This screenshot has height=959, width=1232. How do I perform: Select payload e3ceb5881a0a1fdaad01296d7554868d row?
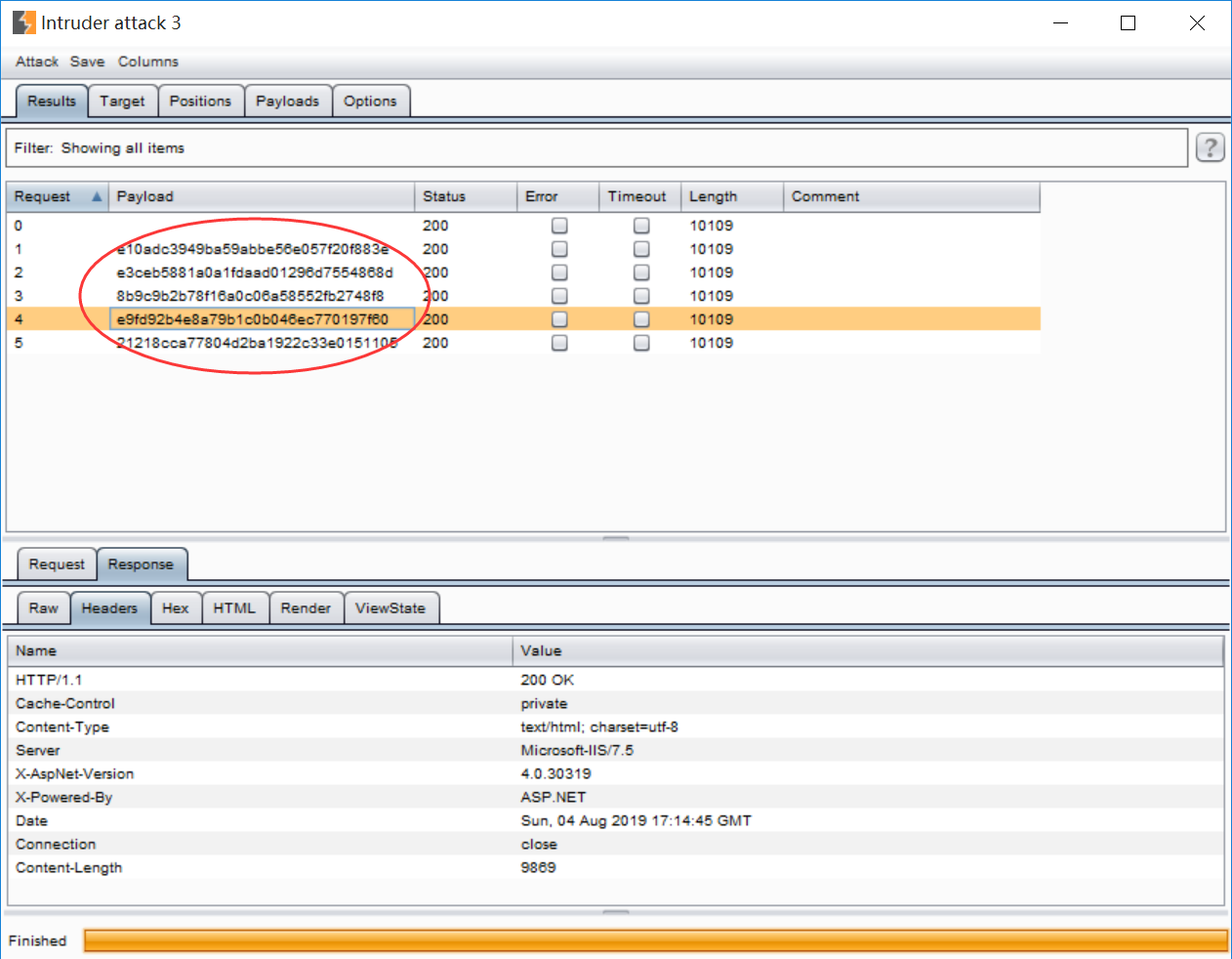point(523,272)
